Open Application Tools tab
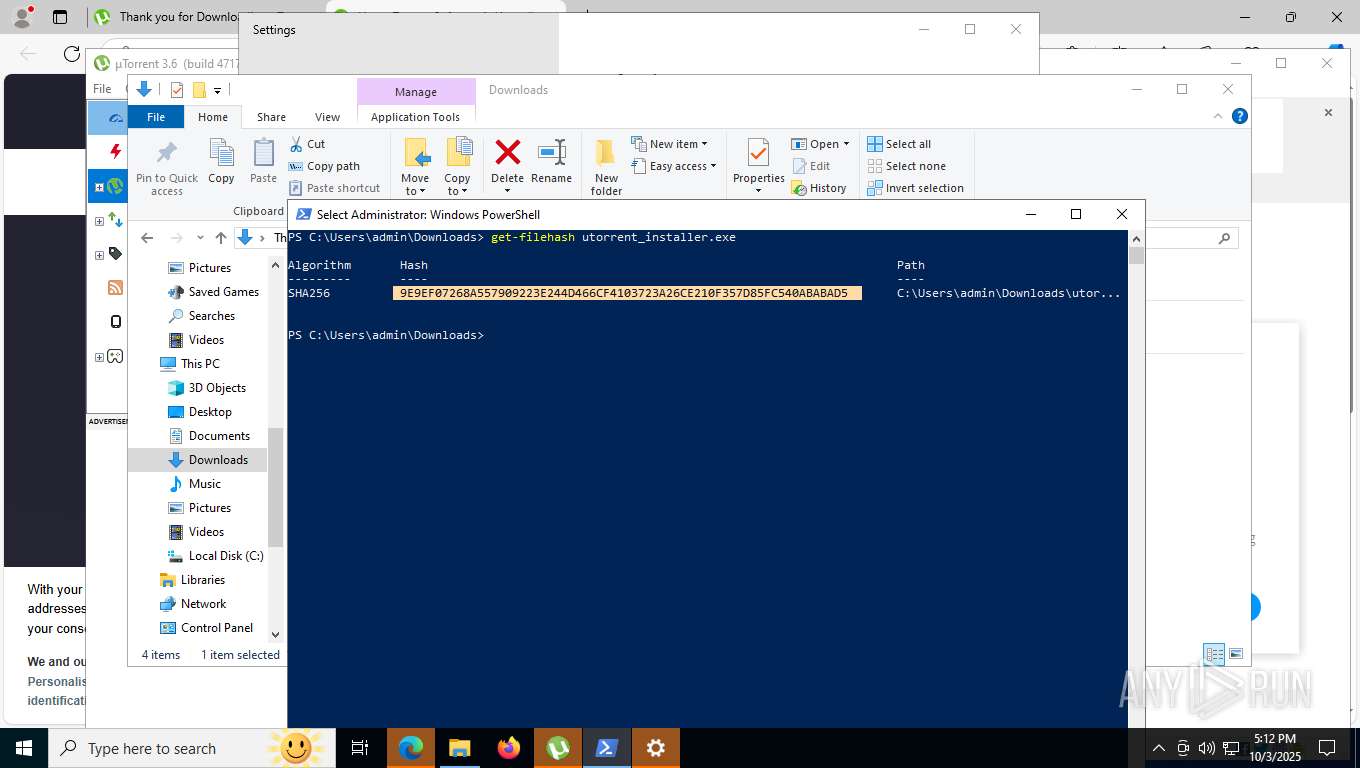1360x768 pixels. point(415,117)
